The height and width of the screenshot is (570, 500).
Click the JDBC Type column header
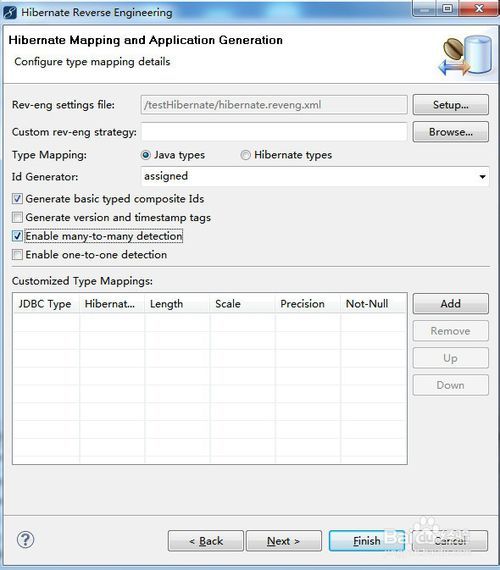pos(46,304)
